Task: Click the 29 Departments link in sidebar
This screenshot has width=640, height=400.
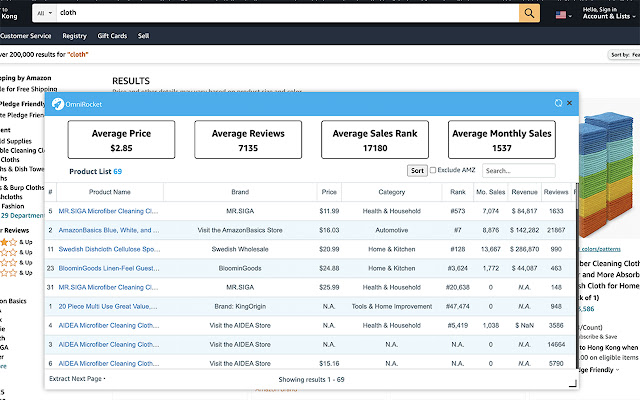Action: tap(22, 216)
